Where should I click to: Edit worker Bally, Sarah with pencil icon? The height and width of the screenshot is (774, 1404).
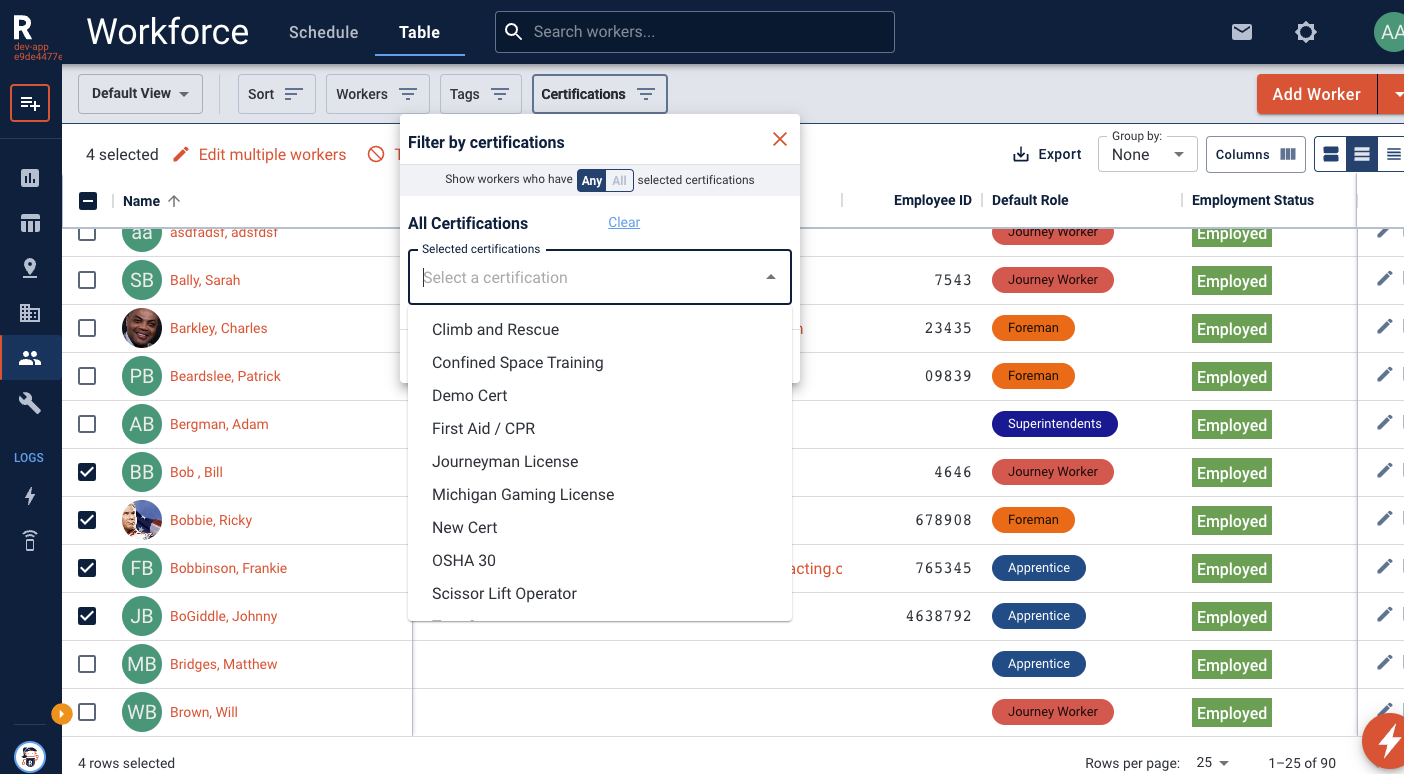click(1384, 279)
